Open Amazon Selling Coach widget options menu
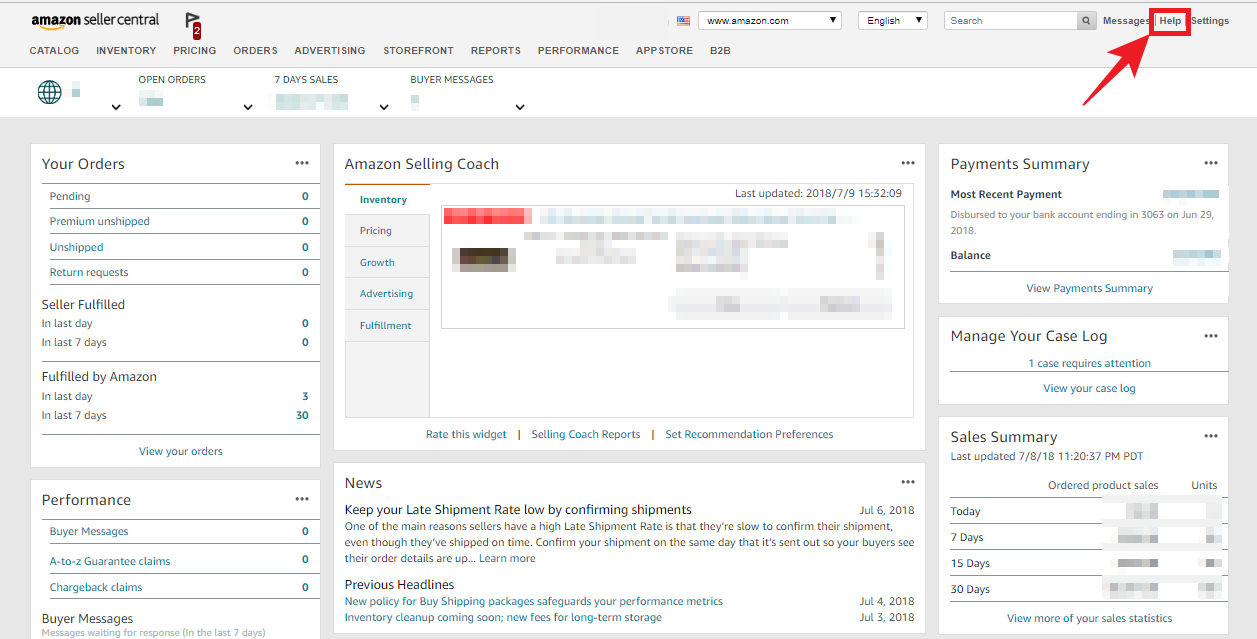 (908, 163)
